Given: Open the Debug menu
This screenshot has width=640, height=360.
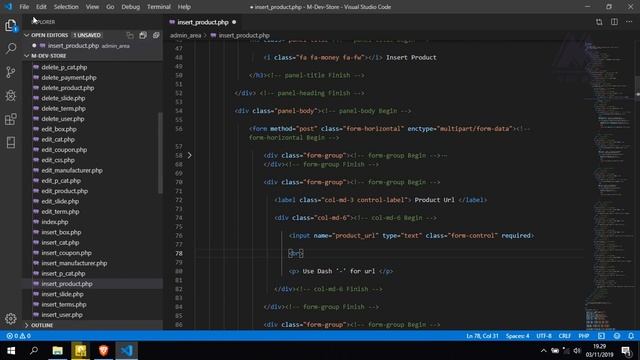Looking at the screenshot, I should tap(131, 7).
